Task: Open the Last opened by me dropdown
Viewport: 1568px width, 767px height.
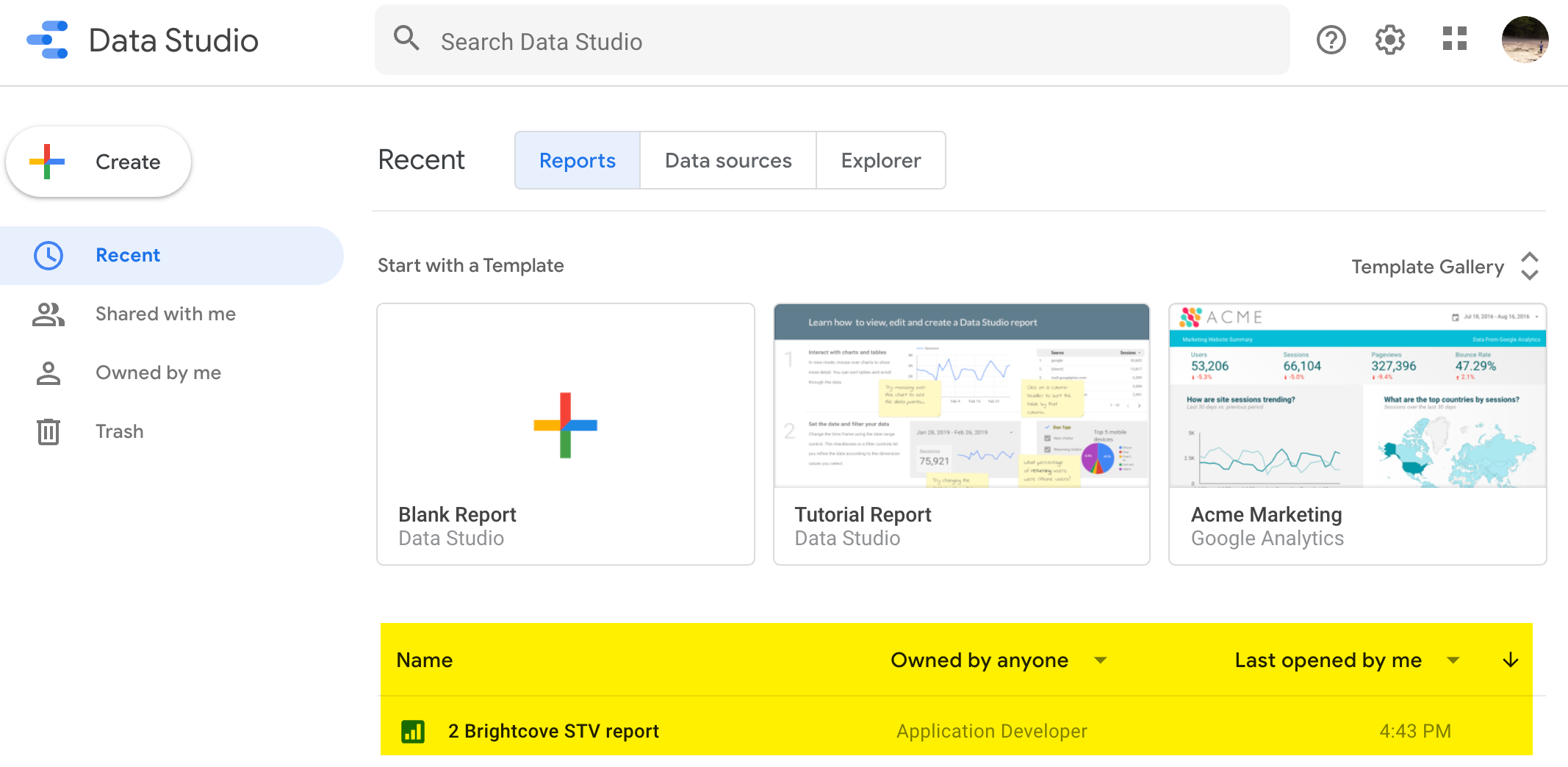Action: (x=1347, y=660)
